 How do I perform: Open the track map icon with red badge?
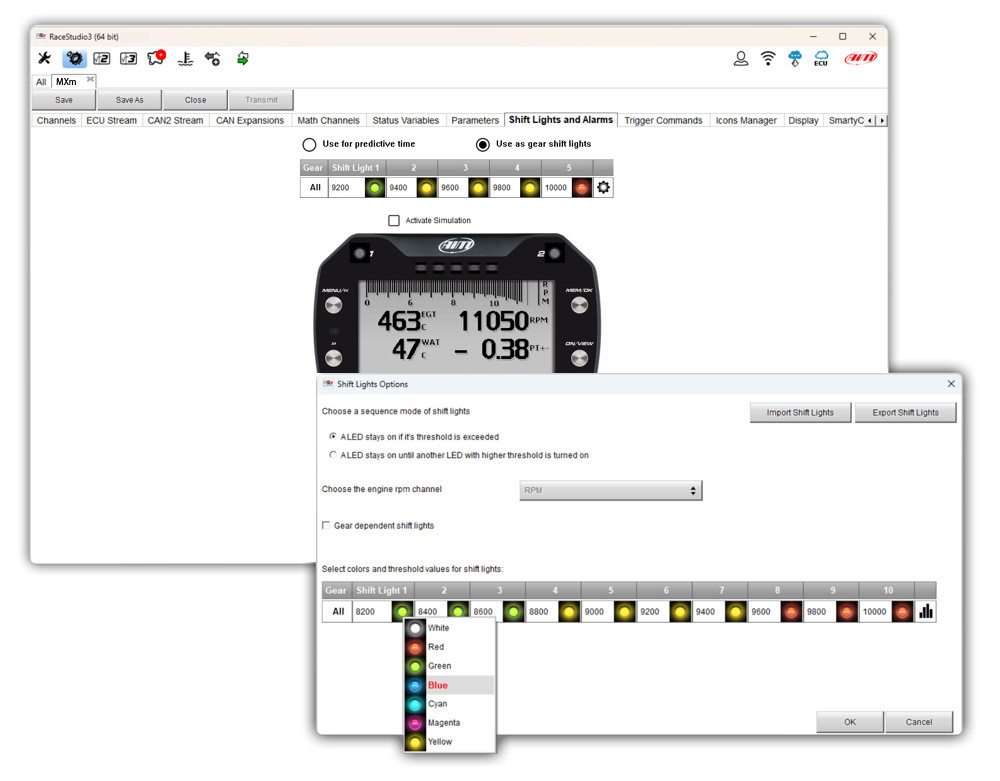click(156, 59)
